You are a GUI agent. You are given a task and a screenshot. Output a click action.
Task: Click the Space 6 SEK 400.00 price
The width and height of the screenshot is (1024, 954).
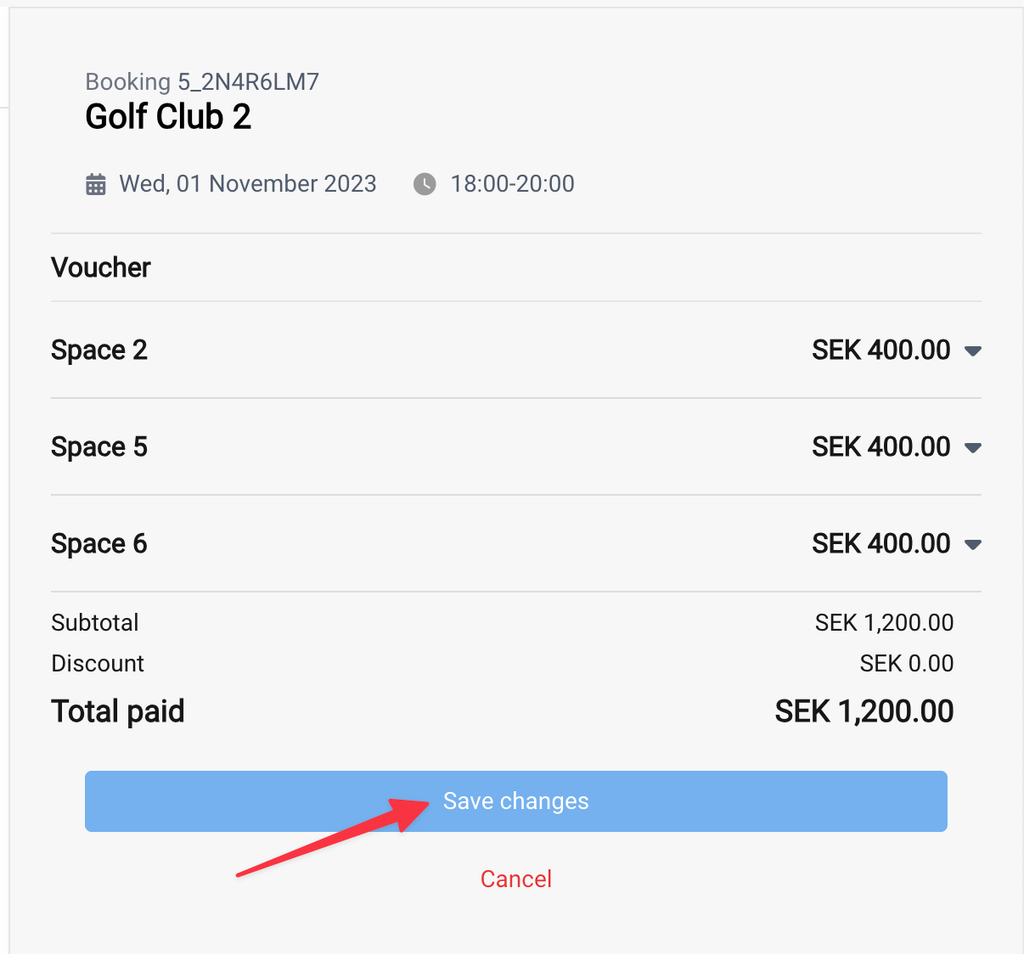881,543
